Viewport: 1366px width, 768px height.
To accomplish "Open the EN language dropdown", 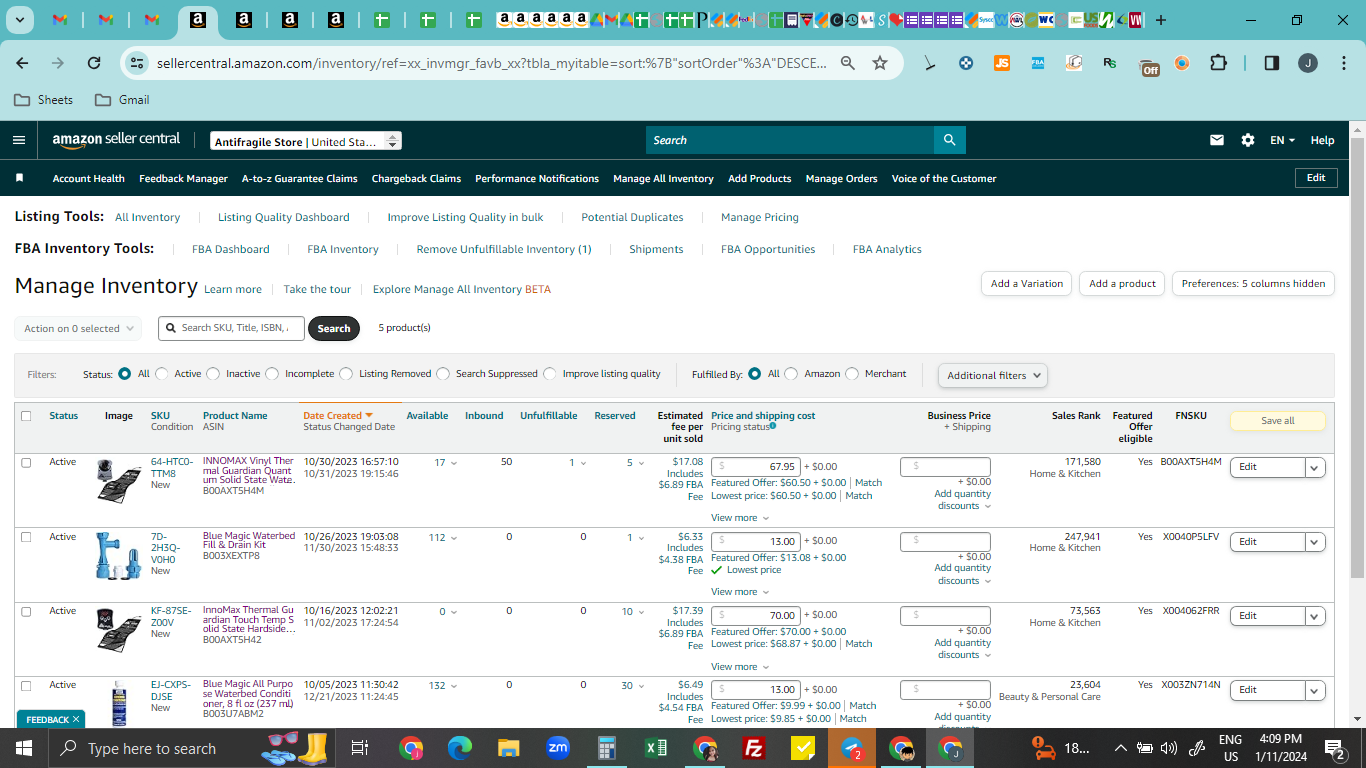I will 1283,140.
